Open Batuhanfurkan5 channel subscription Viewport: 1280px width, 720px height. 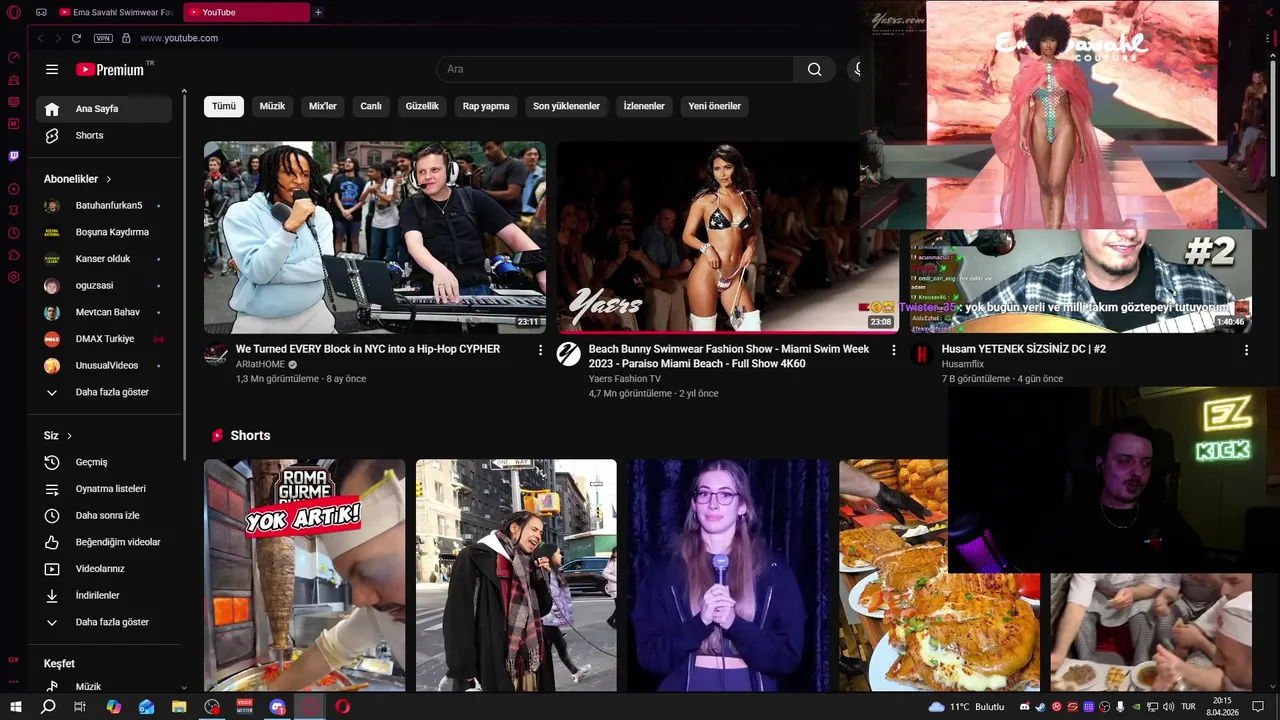(x=104, y=205)
